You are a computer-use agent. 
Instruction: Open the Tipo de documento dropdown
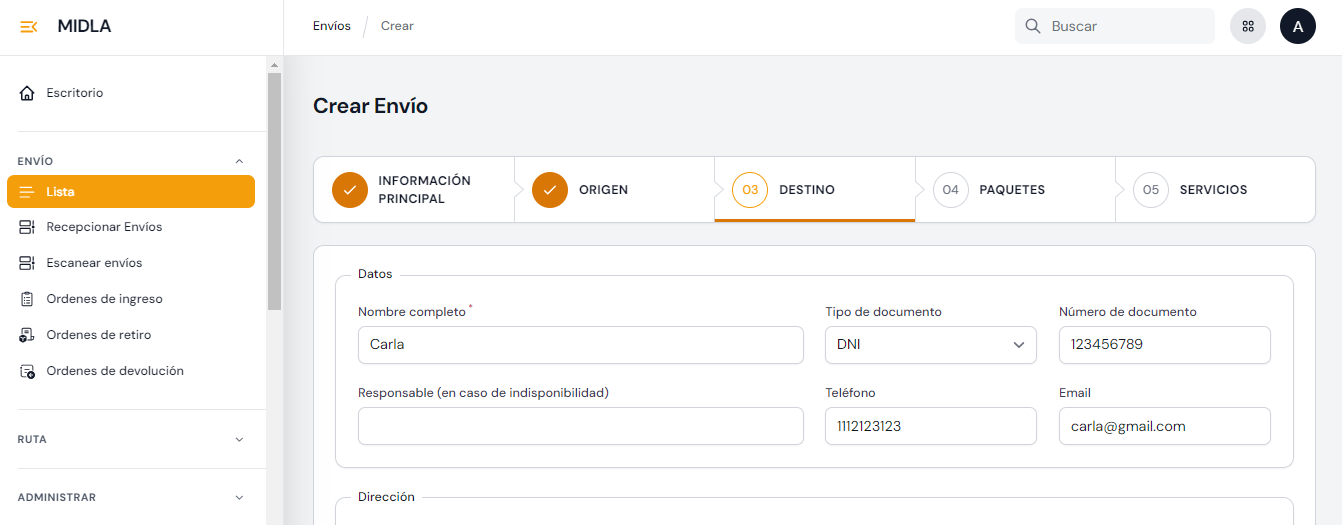[x=930, y=345]
